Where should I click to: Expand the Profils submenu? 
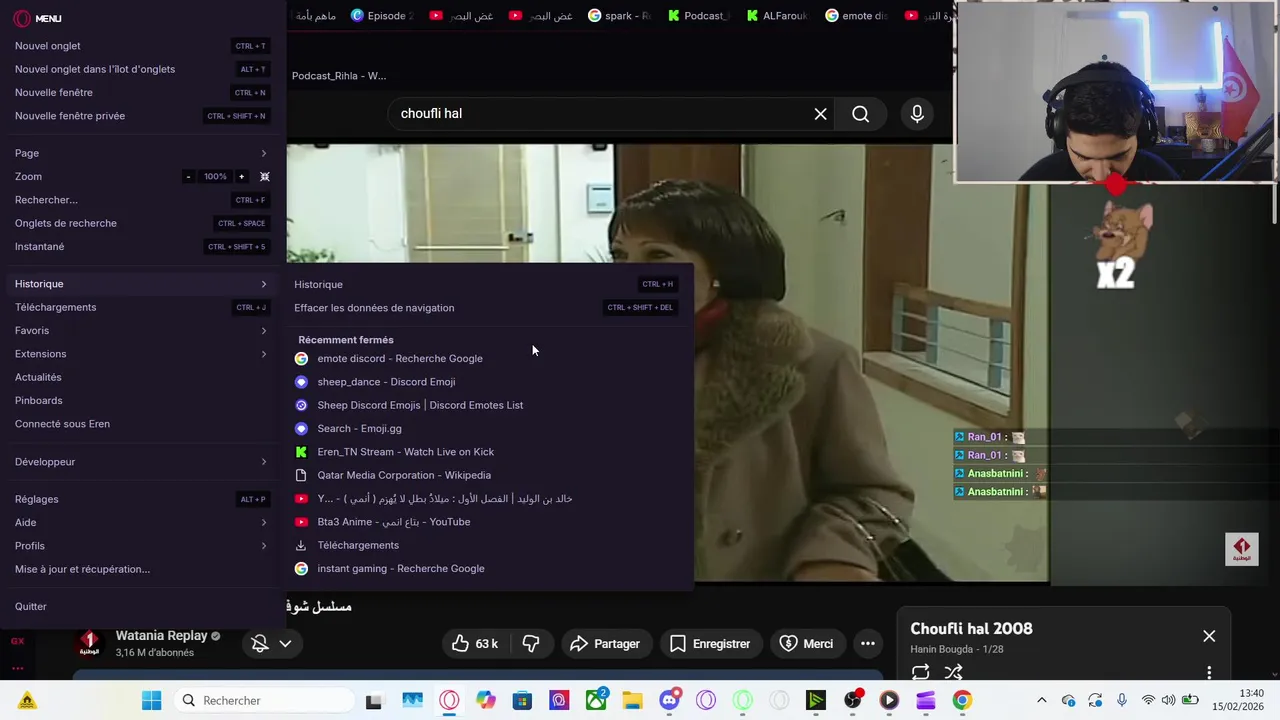pos(143,546)
